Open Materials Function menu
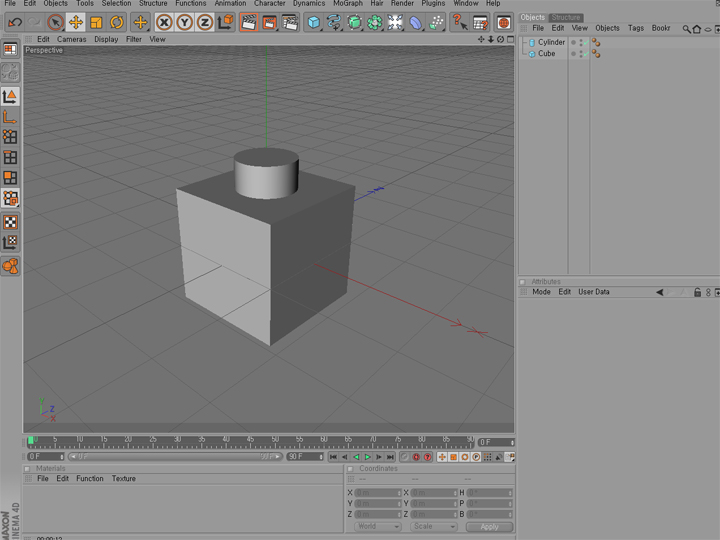The width and height of the screenshot is (720, 540). 90,478
